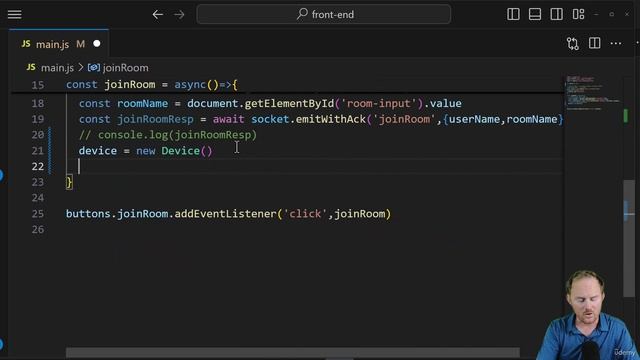640x360 pixels.
Task: Click line number 21 in the gutter
Action: 38,151
